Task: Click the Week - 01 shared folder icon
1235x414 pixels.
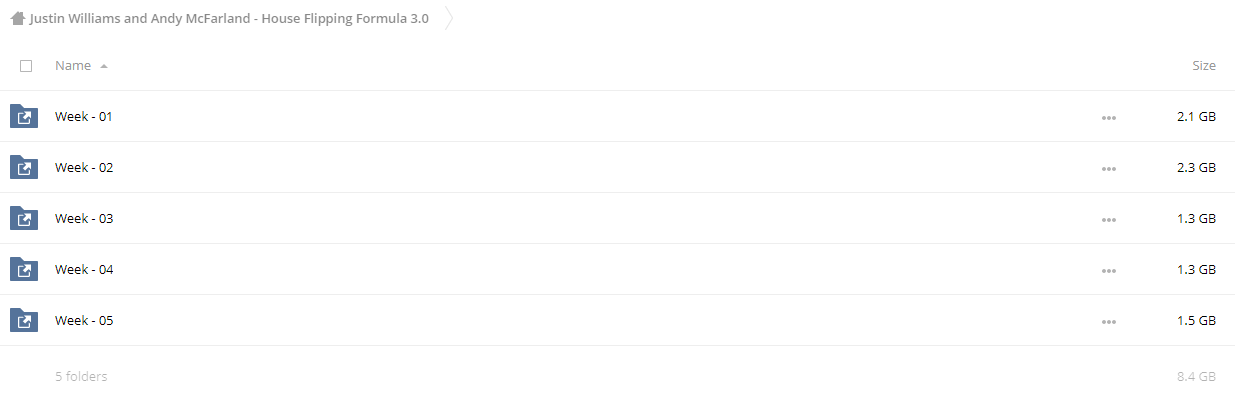Action: tap(24, 117)
